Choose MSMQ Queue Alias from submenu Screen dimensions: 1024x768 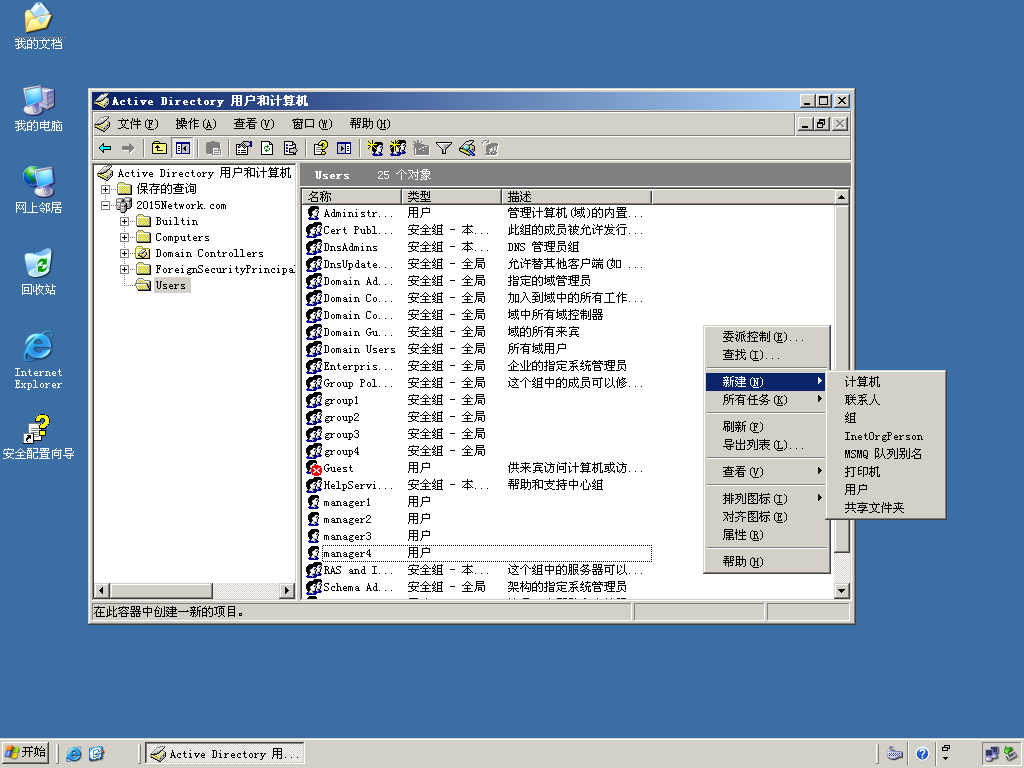click(x=885, y=454)
